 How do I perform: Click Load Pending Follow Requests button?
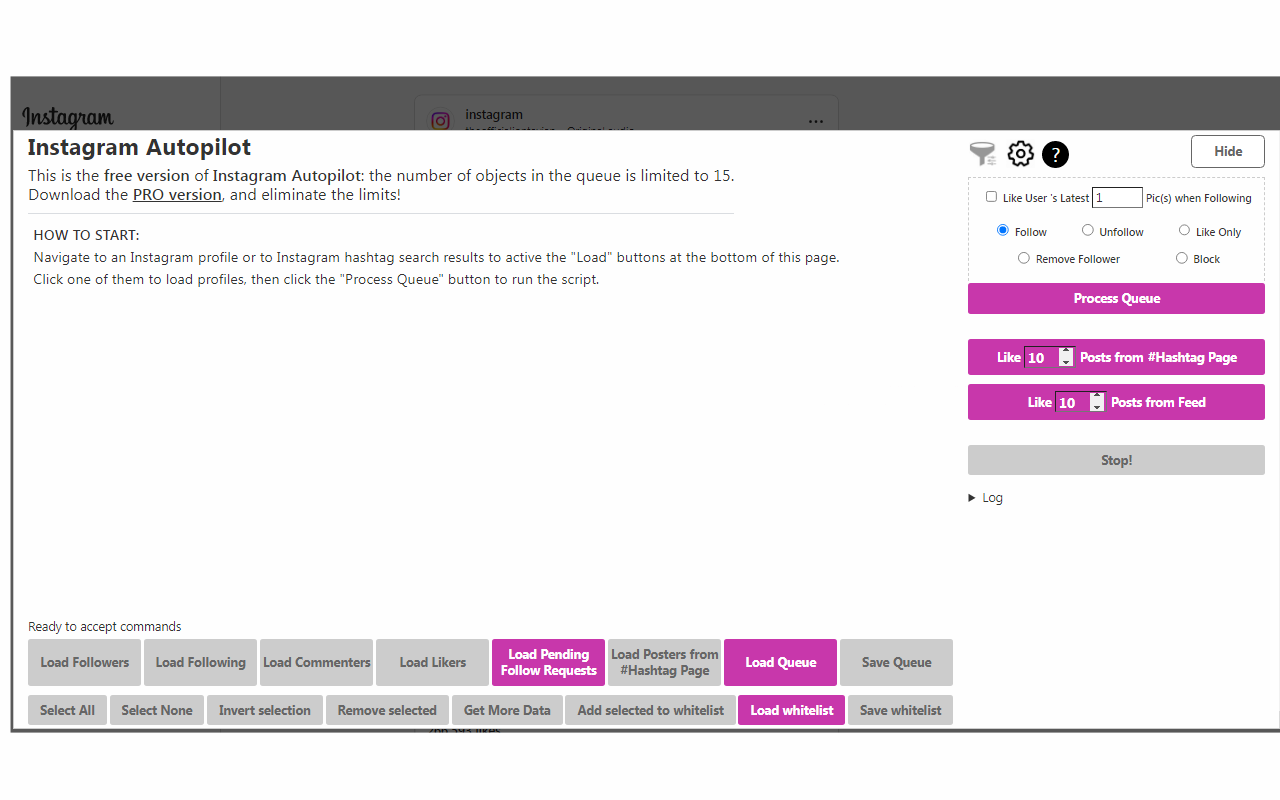click(x=548, y=662)
